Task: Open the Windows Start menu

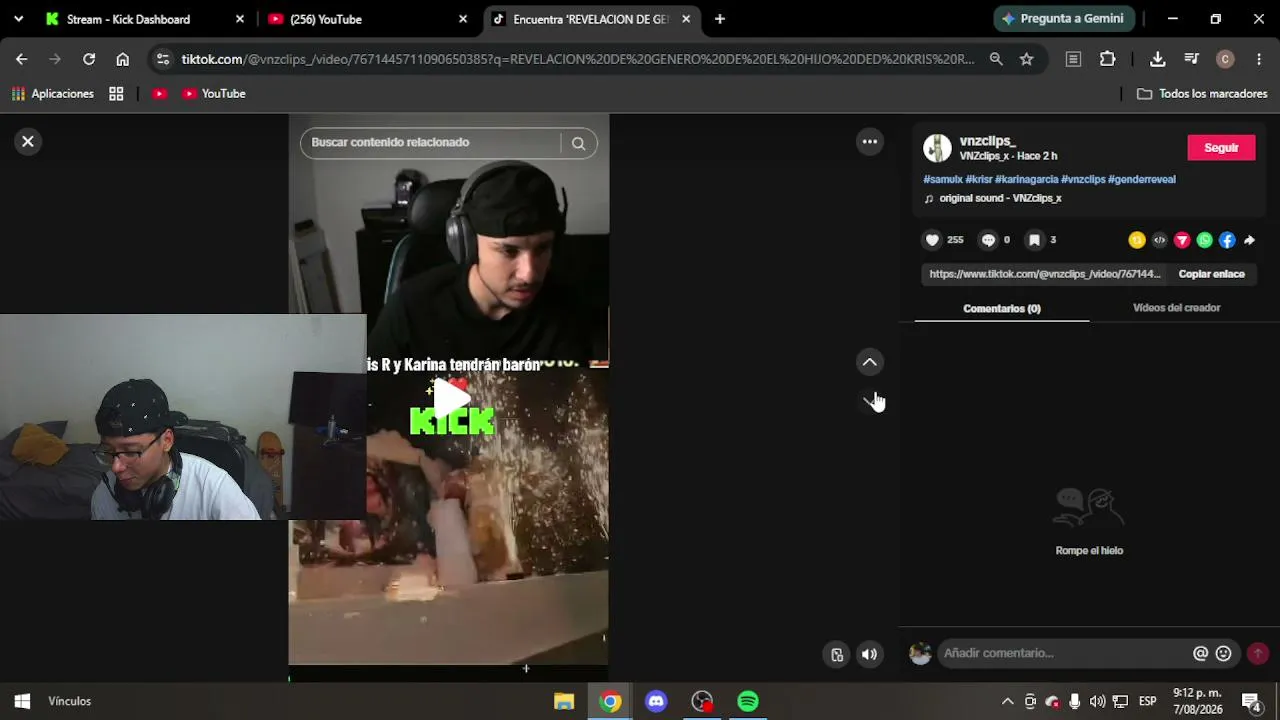Action: pos(22,701)
